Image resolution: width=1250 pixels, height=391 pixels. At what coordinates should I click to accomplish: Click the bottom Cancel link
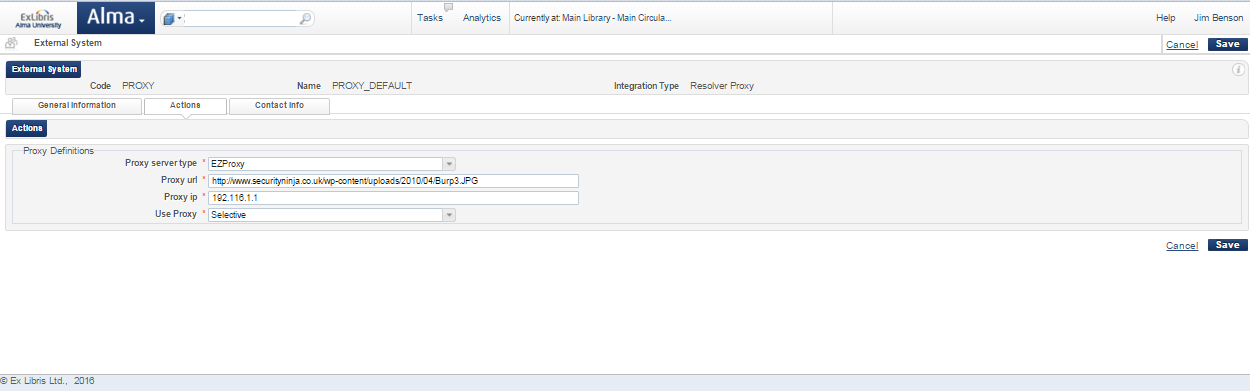(1182, 246)
